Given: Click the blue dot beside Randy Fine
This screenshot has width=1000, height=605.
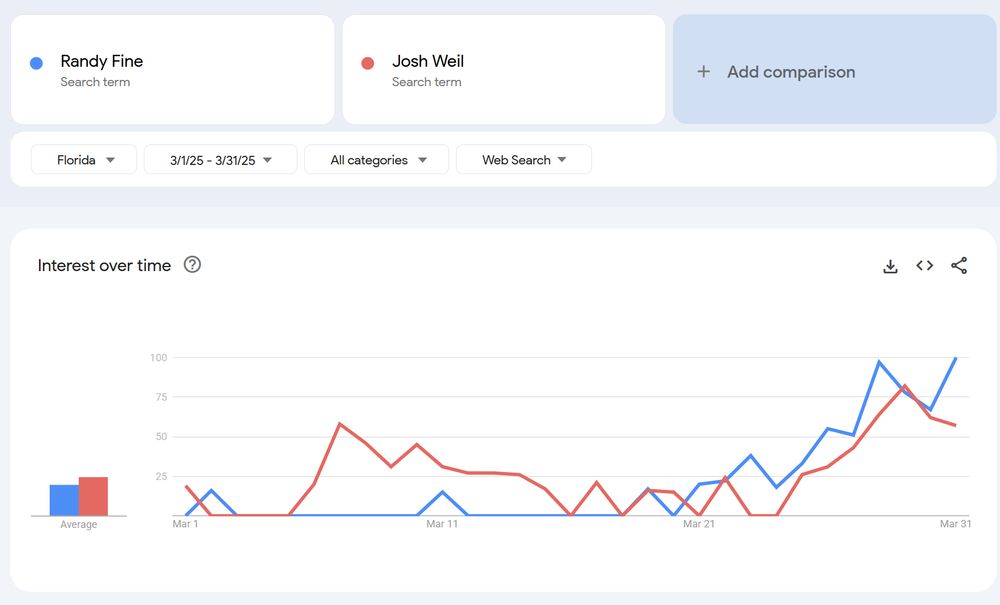Looking at the screenshot, I should (37, 63).
